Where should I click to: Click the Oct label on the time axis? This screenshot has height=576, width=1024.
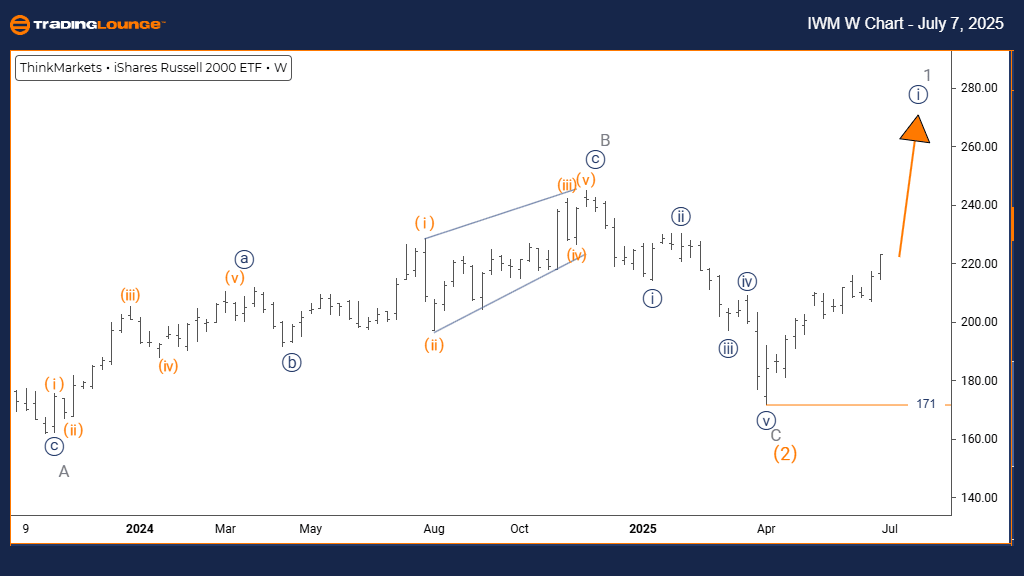pyautogui.click(x=521, y=528)
